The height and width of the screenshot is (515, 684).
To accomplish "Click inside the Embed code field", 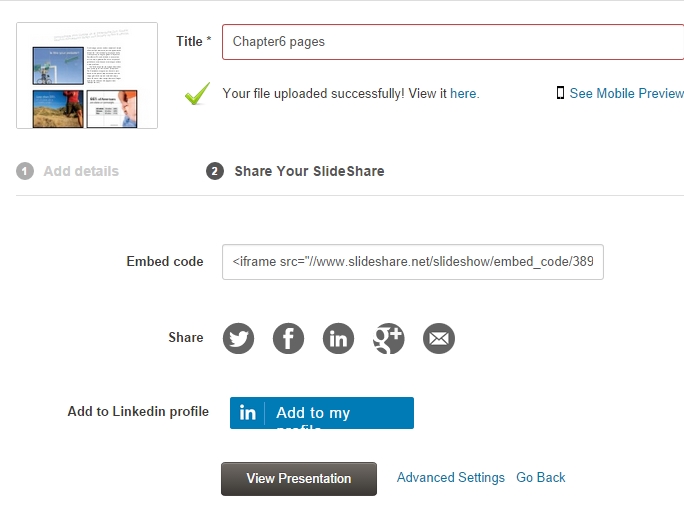I will click(x=412, y=261).
